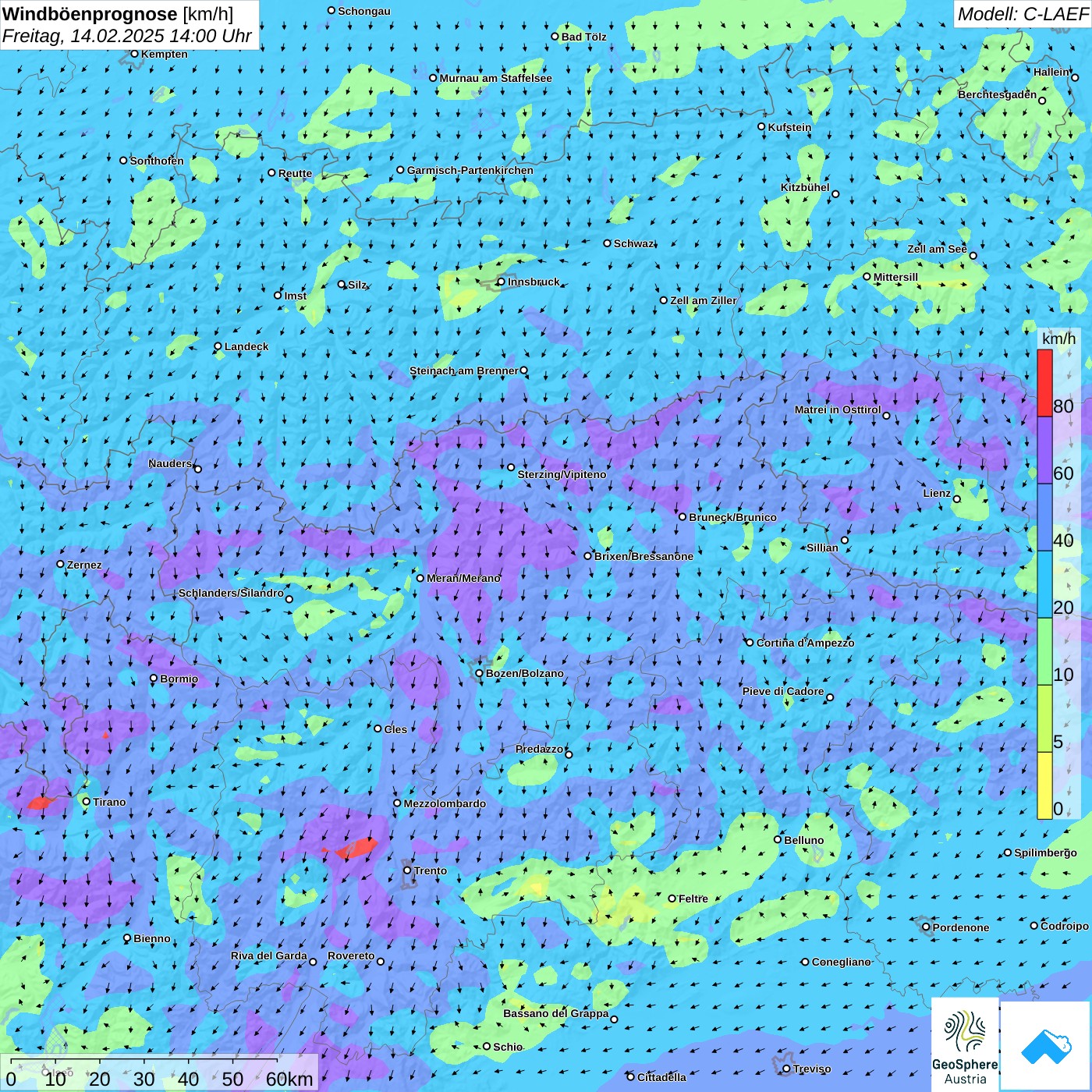Click the 'Sterzing/Vipiteno' label
The image size is (1092, 1092).
coord(562,474)
